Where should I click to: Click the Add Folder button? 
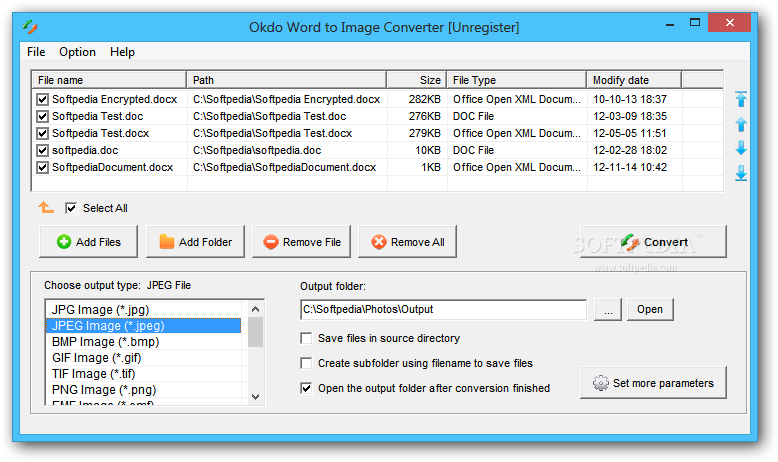(195, 242)
